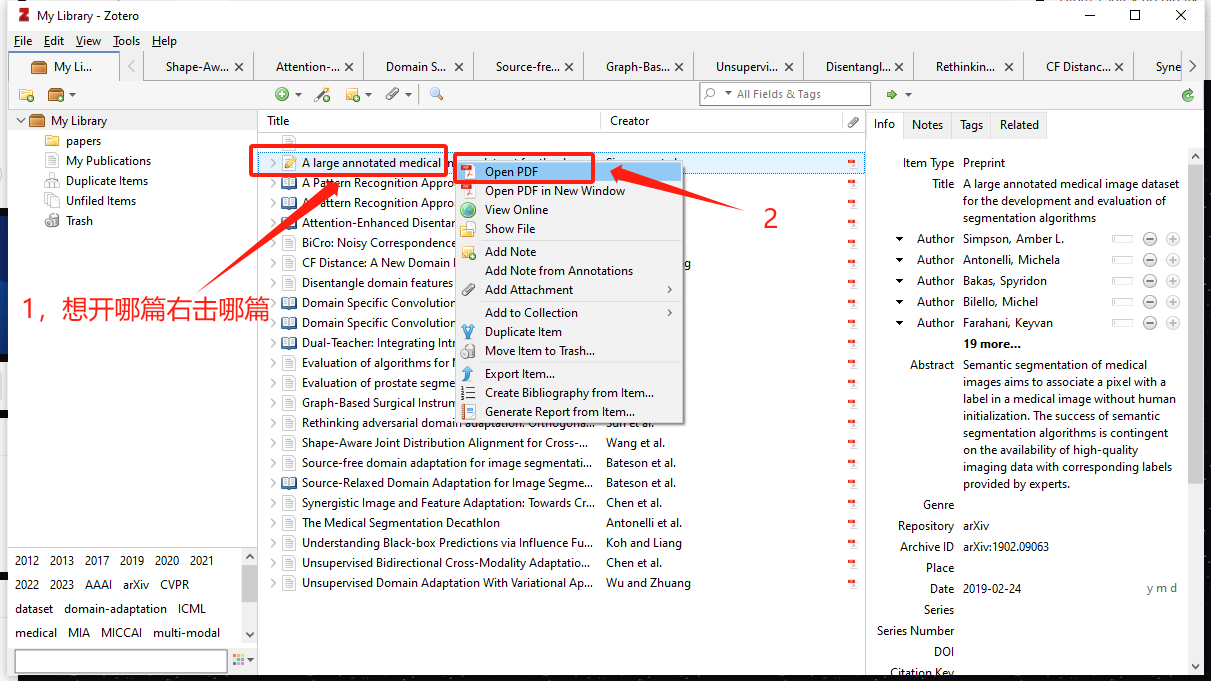Close the Rethinkin... tab
Image resolution: width=1211 pixels, height=681 pixels.
click(1009, 67)
